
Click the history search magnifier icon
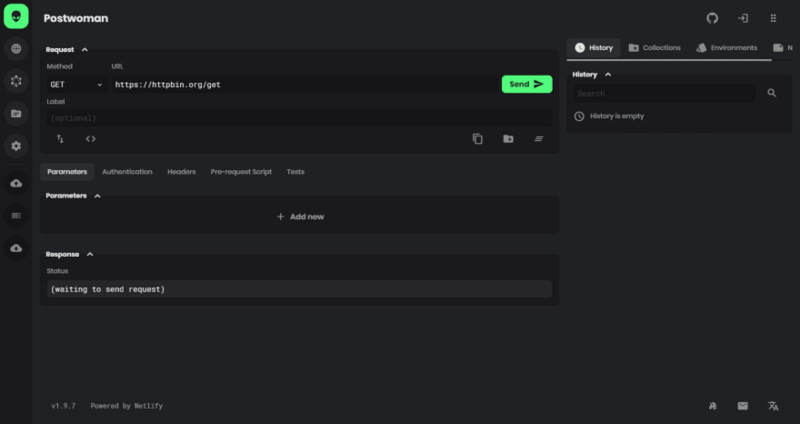click(771, 93)
